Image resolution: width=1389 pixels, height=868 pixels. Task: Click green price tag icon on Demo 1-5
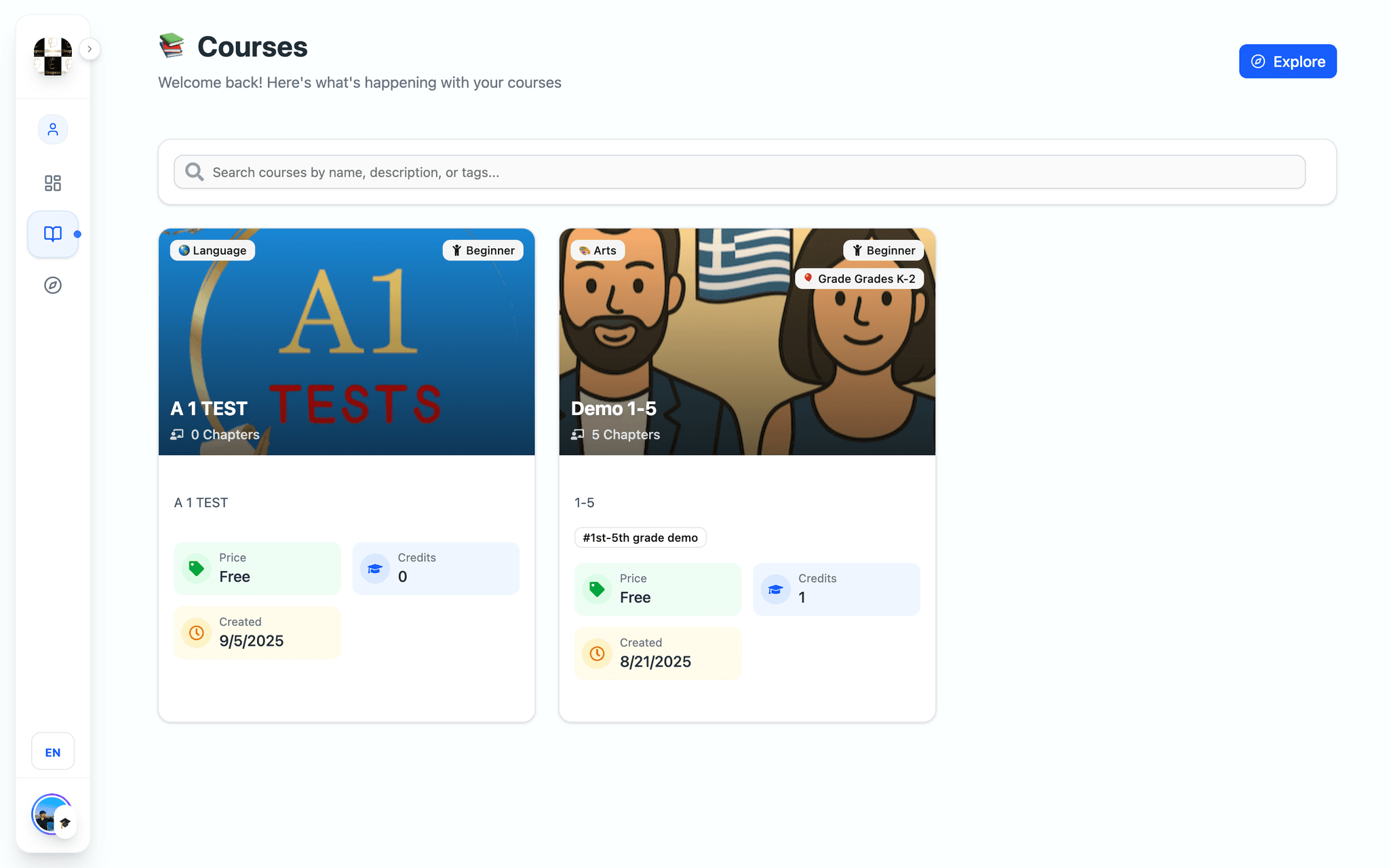pyautogui.click(x=597, y=589)
